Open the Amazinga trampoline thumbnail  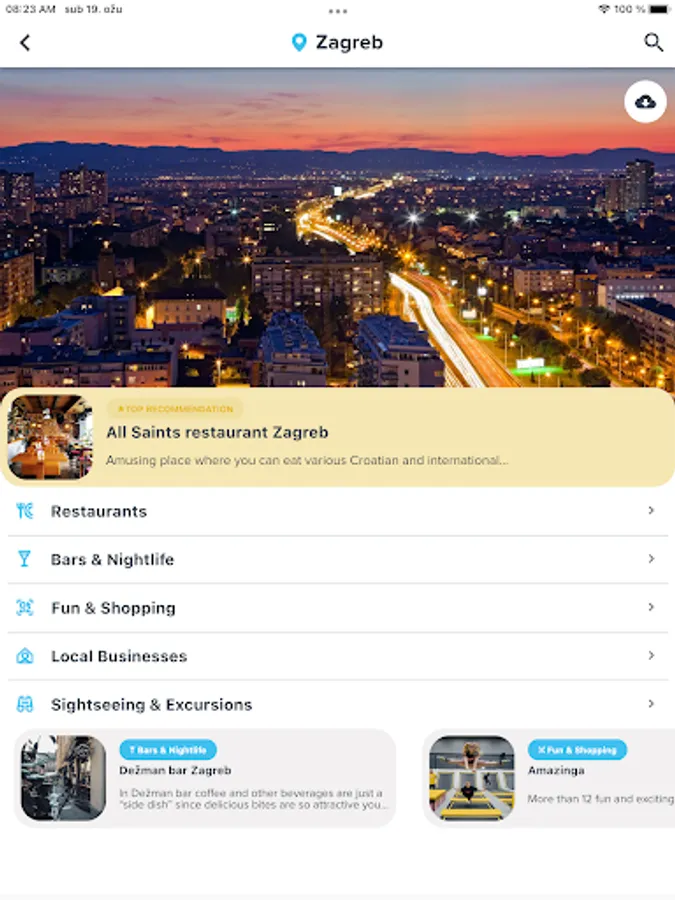[x=472, y=778]
